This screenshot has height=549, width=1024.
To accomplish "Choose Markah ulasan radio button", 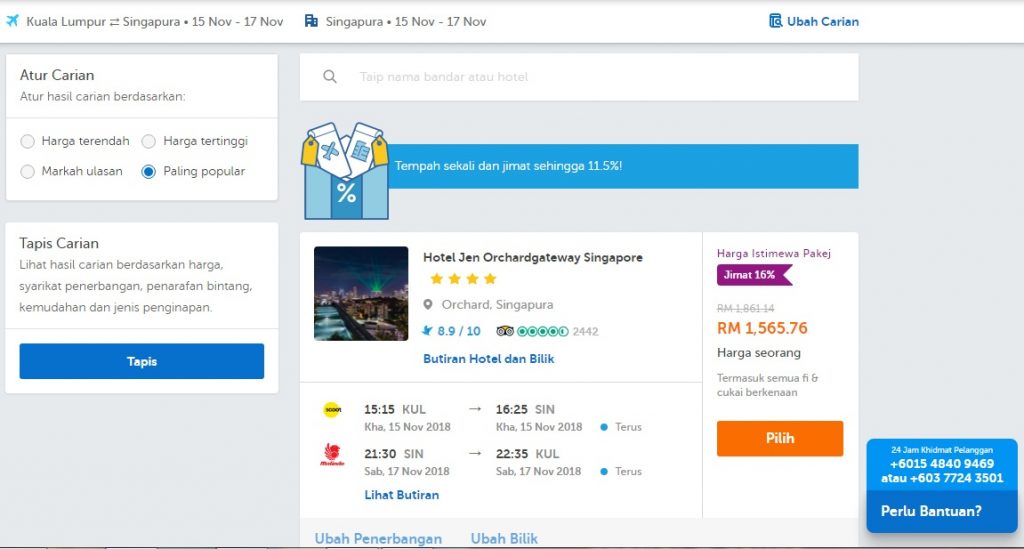I will pos(28,172).
